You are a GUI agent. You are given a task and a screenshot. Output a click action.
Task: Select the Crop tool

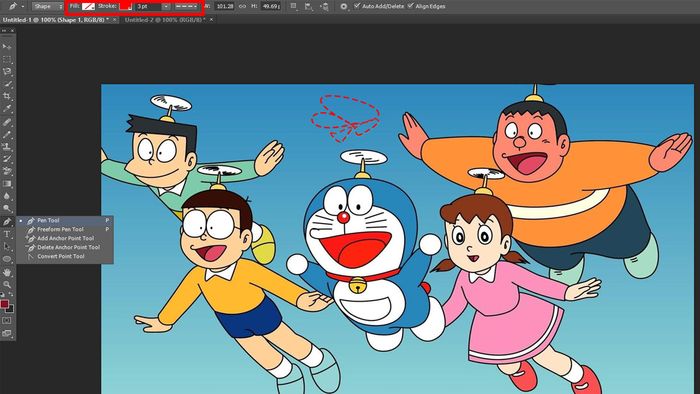tap(7, 96)
